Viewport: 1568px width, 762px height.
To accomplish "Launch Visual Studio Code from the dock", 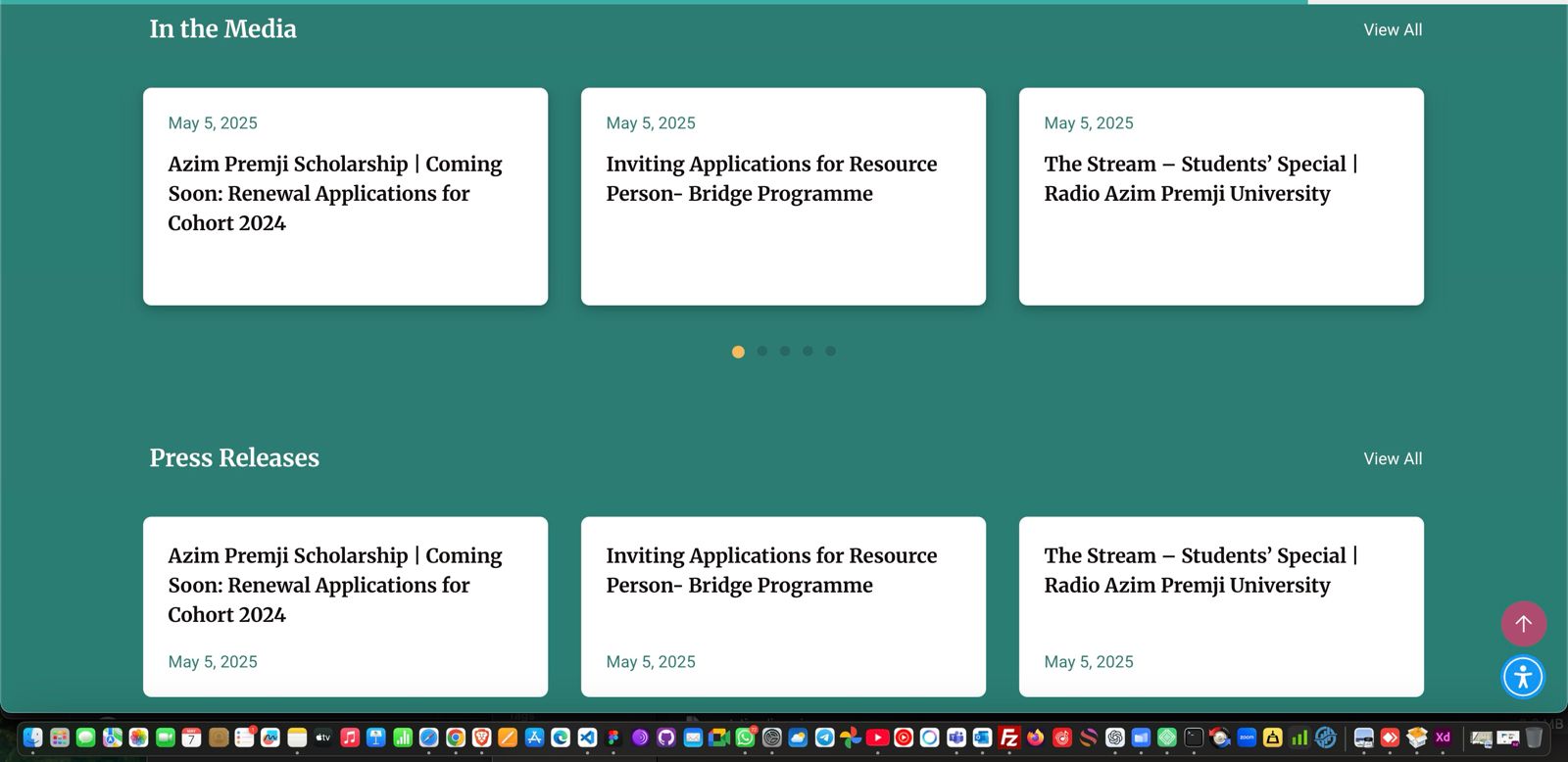I will click(x=587, y=738).
